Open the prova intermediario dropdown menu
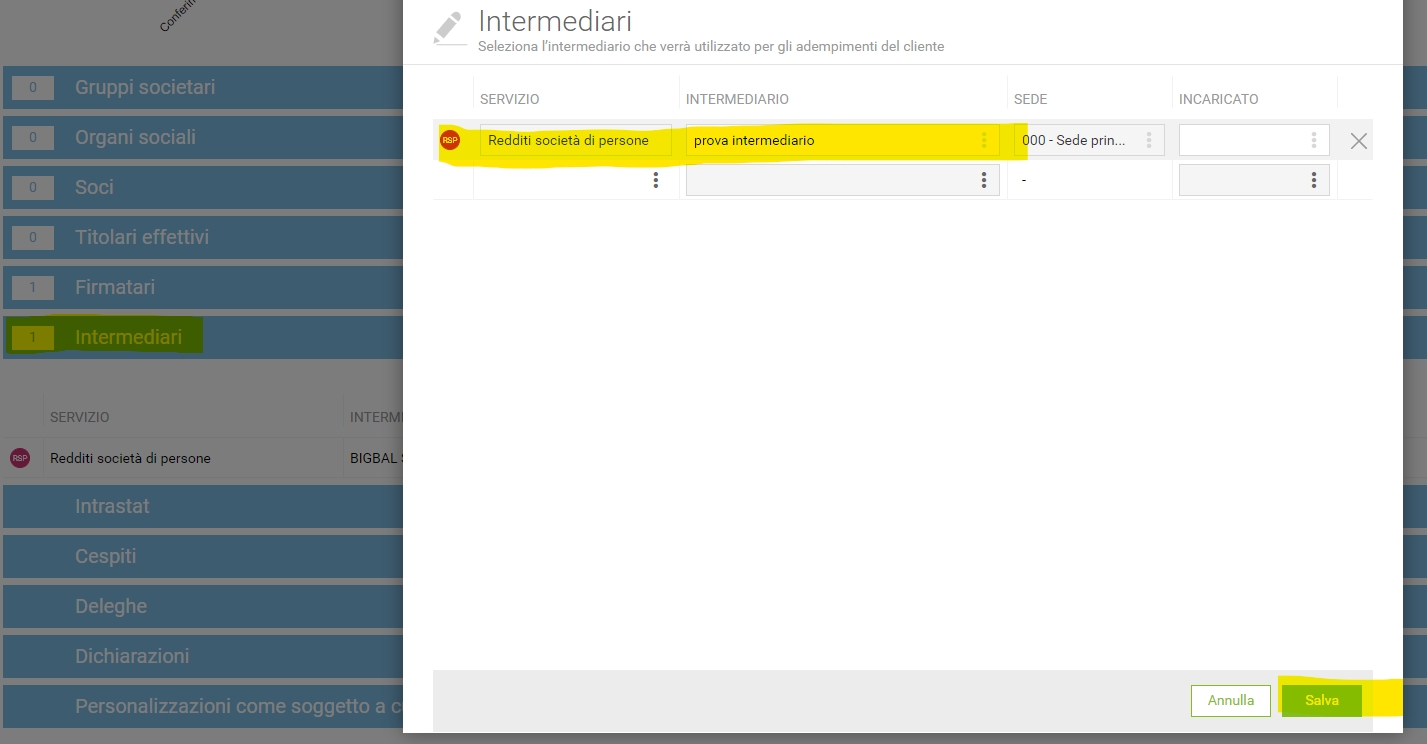The width and height of the screenshot is (1427, 744). 984,141
